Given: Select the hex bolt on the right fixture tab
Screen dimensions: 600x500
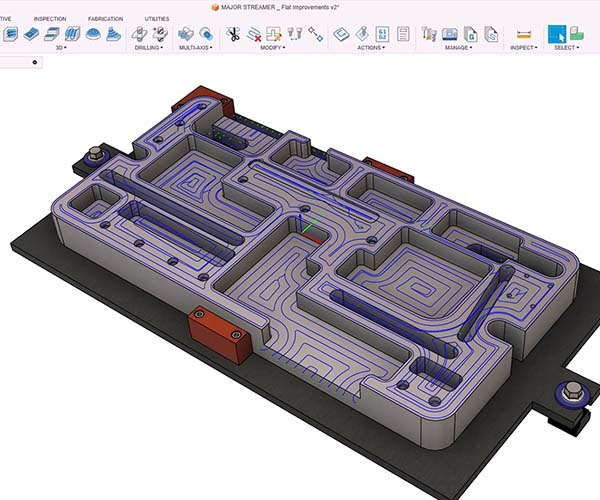Looking at the screenshot, I should point(572,392).
